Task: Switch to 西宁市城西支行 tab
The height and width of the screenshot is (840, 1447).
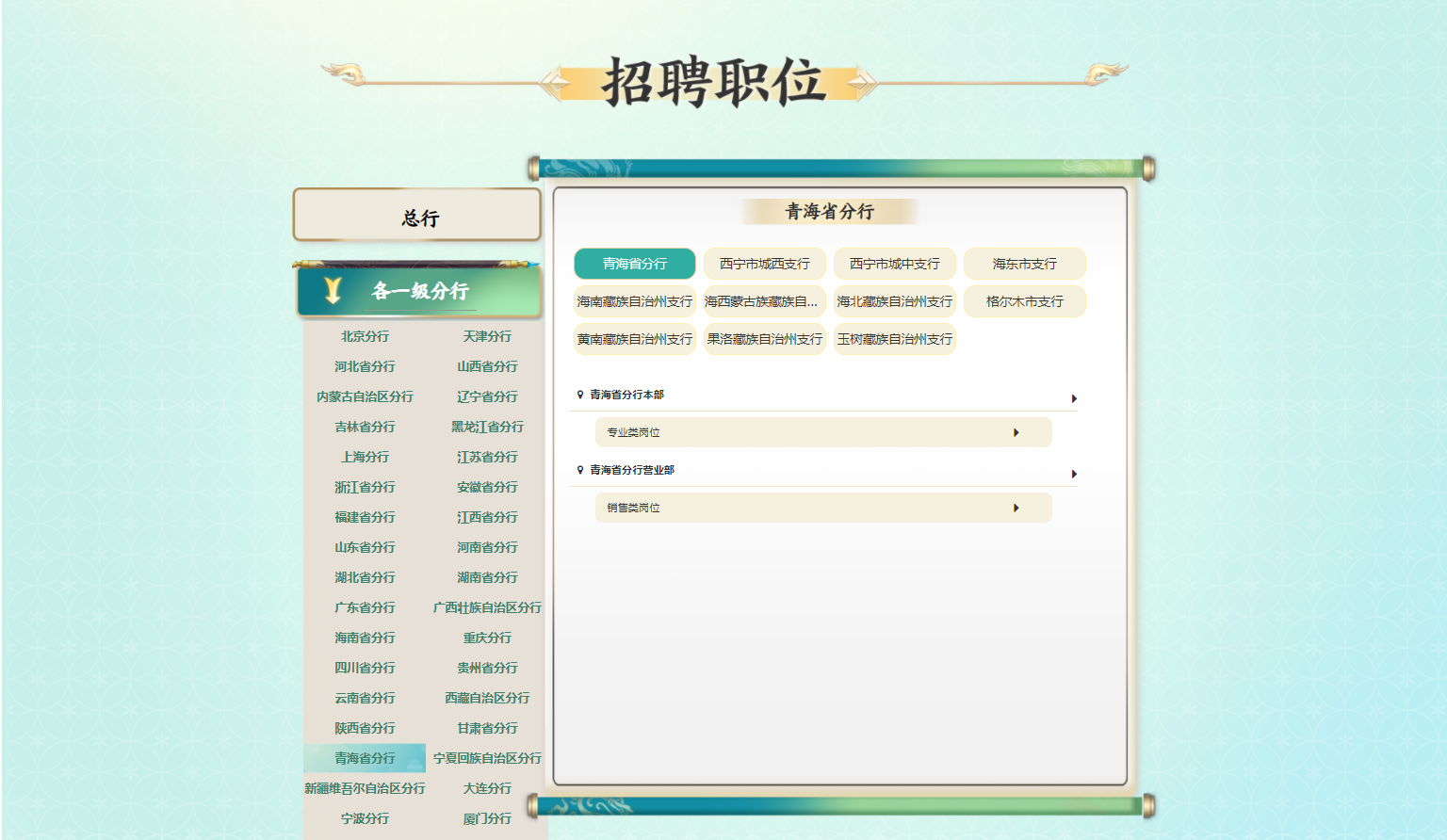Action: pyautogui.click(x=765, y=264)
